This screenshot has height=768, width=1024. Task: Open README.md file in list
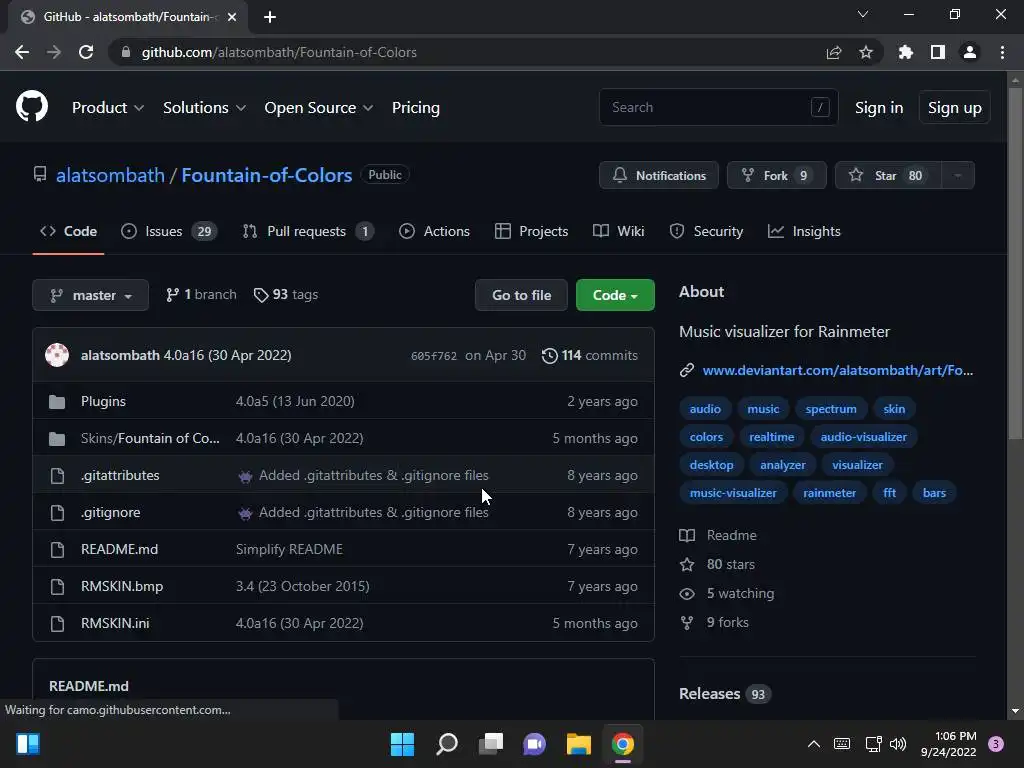pos(120,550)
